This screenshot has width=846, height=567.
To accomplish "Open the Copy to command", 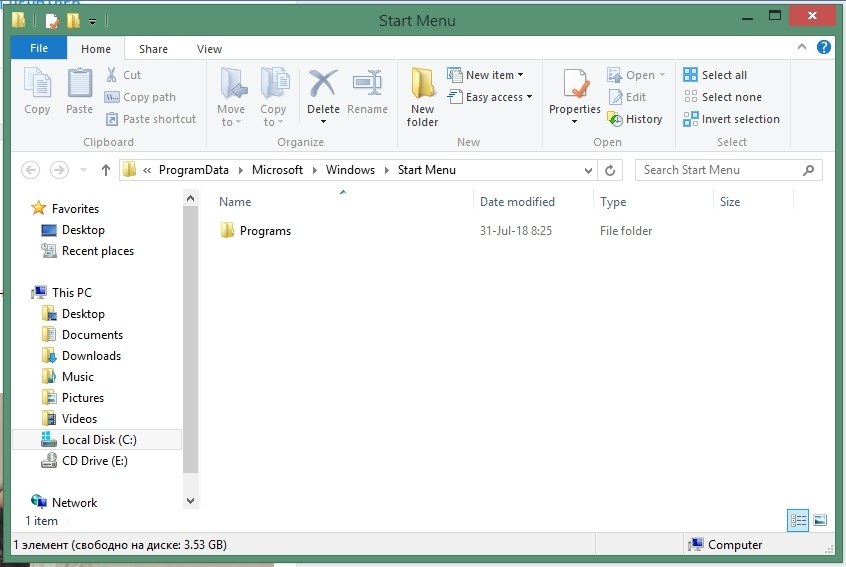I will [x=273, y=97].
